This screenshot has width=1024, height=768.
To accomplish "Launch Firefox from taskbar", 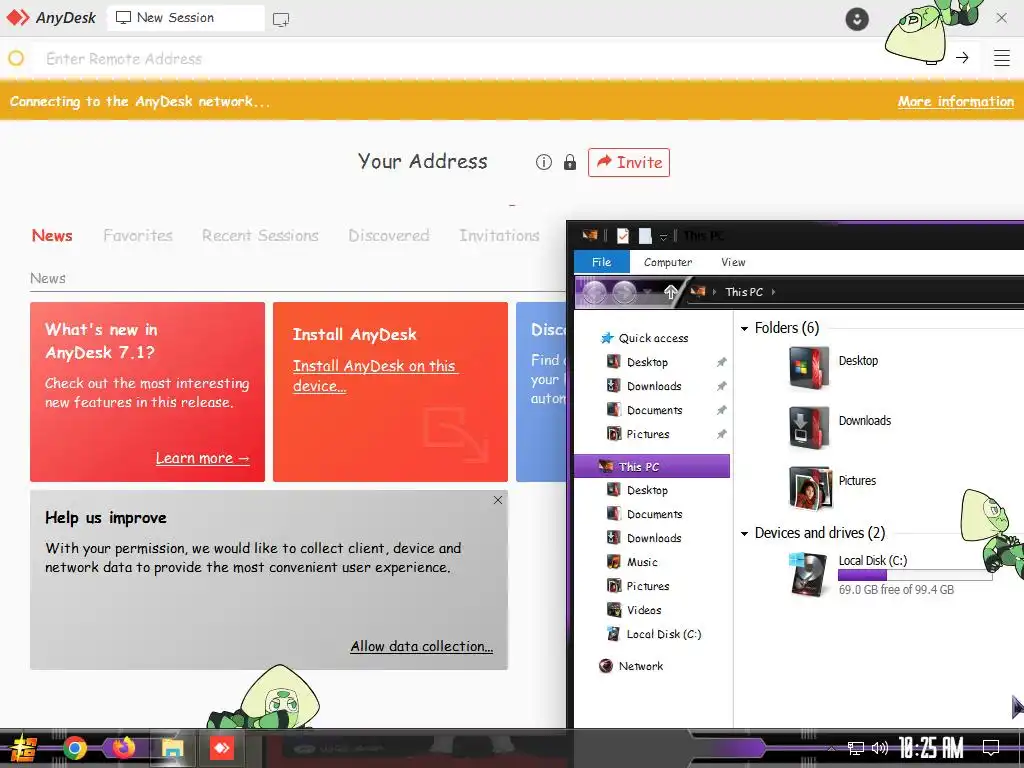I will point(123,747).
